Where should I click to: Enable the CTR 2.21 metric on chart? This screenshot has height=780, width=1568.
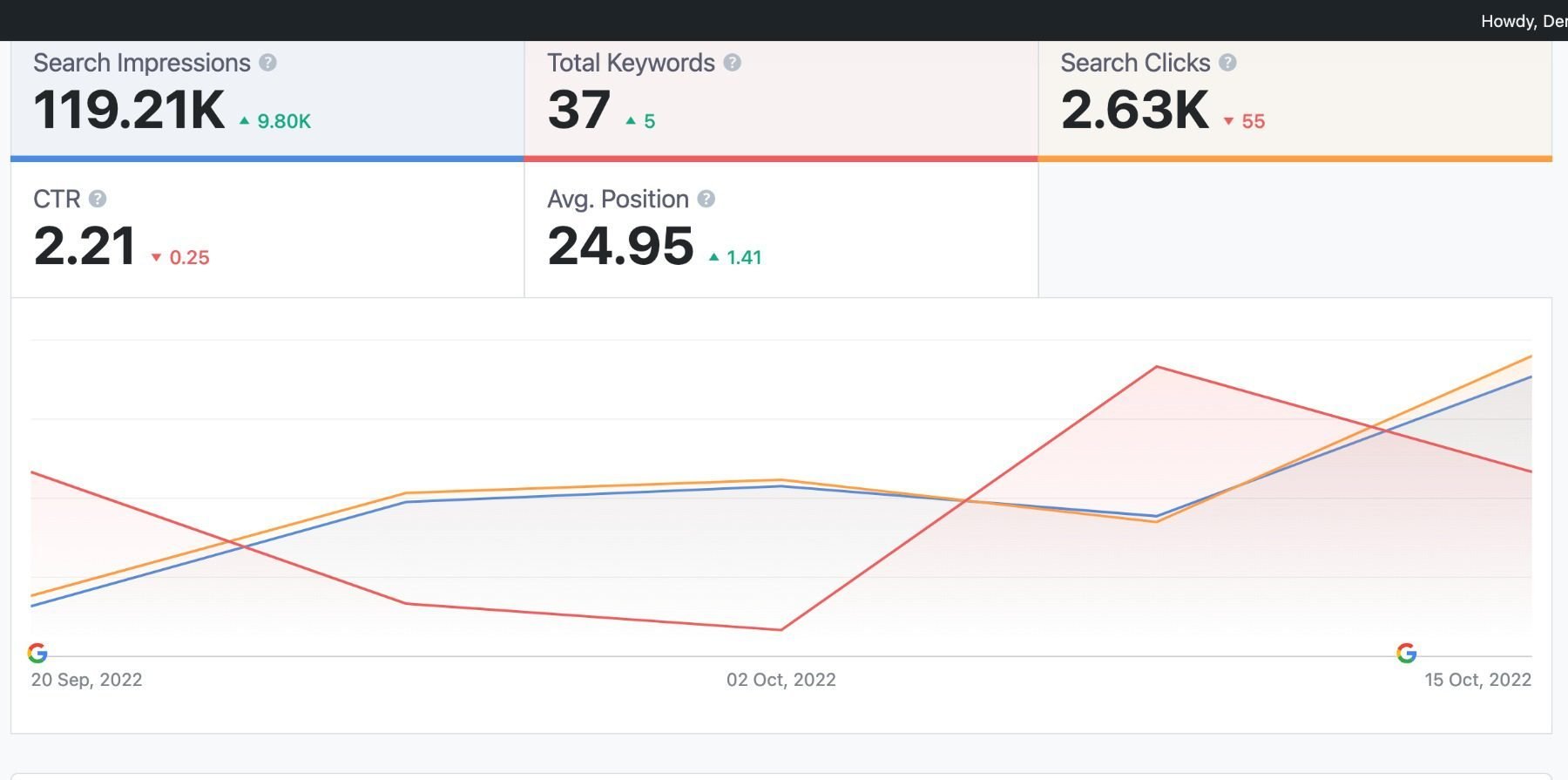[x=84, y=247]
